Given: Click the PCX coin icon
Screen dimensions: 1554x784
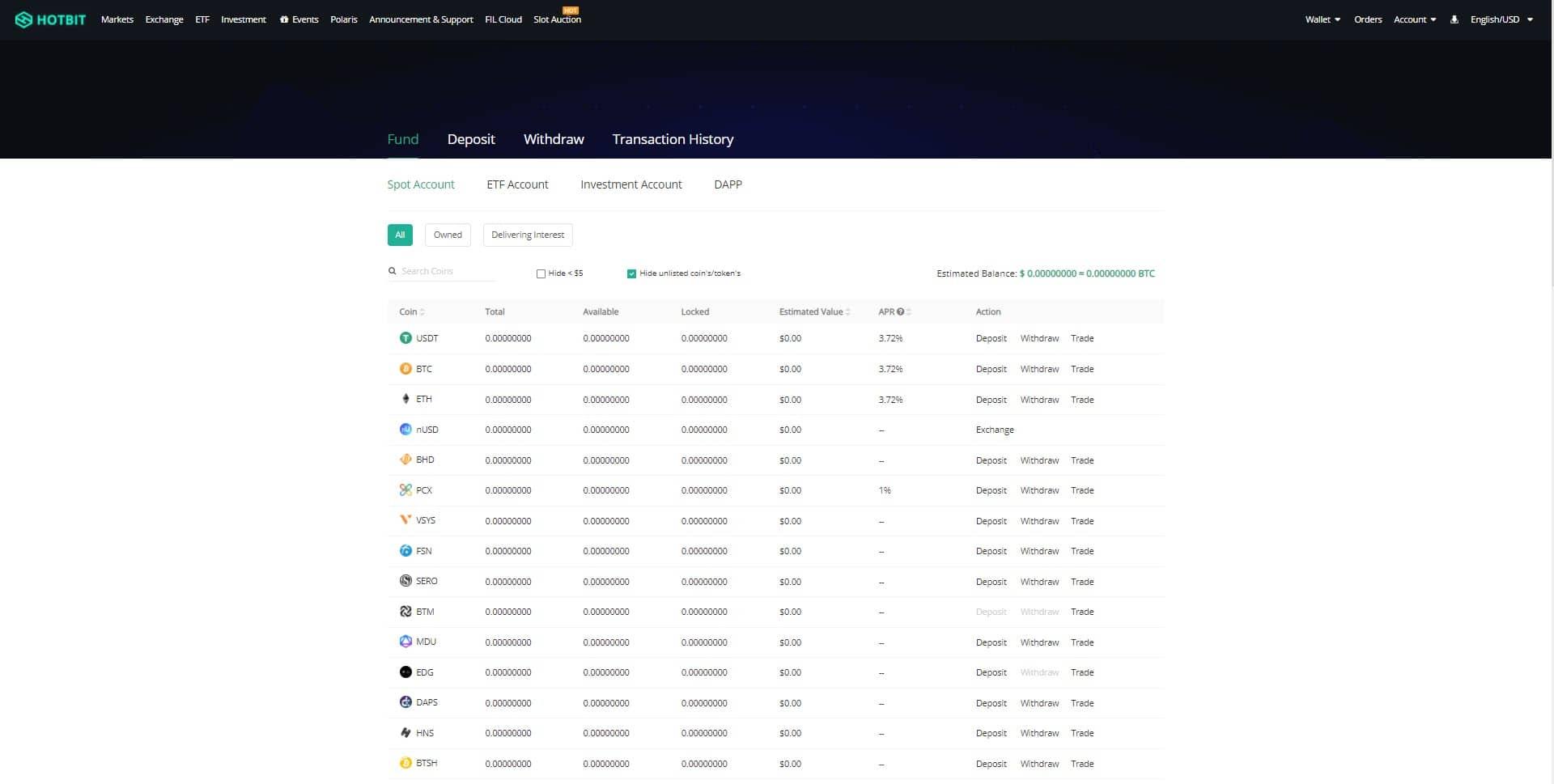Looking at the screenshot, I should 405,490.
